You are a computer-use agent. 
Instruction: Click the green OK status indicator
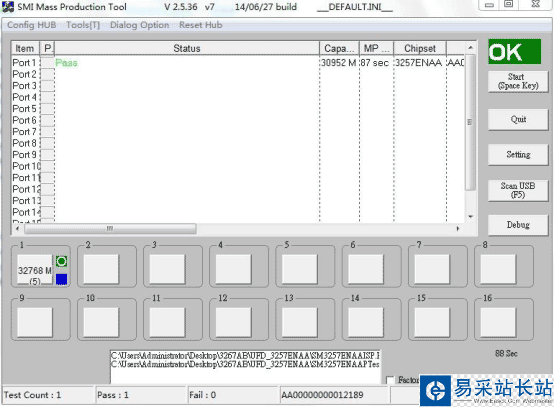[514, 52]
